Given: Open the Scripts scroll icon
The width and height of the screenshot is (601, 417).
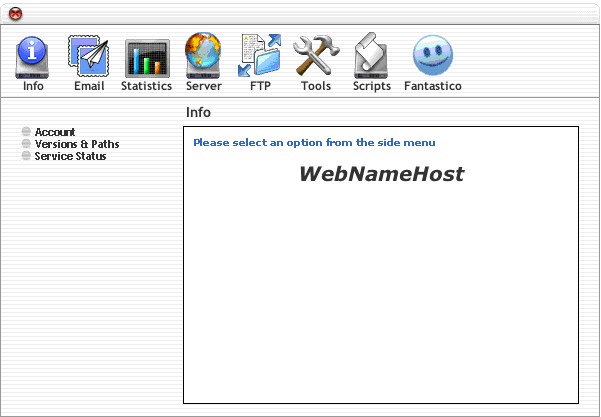Looking at the screenshot, I should [x=372, y=57].
